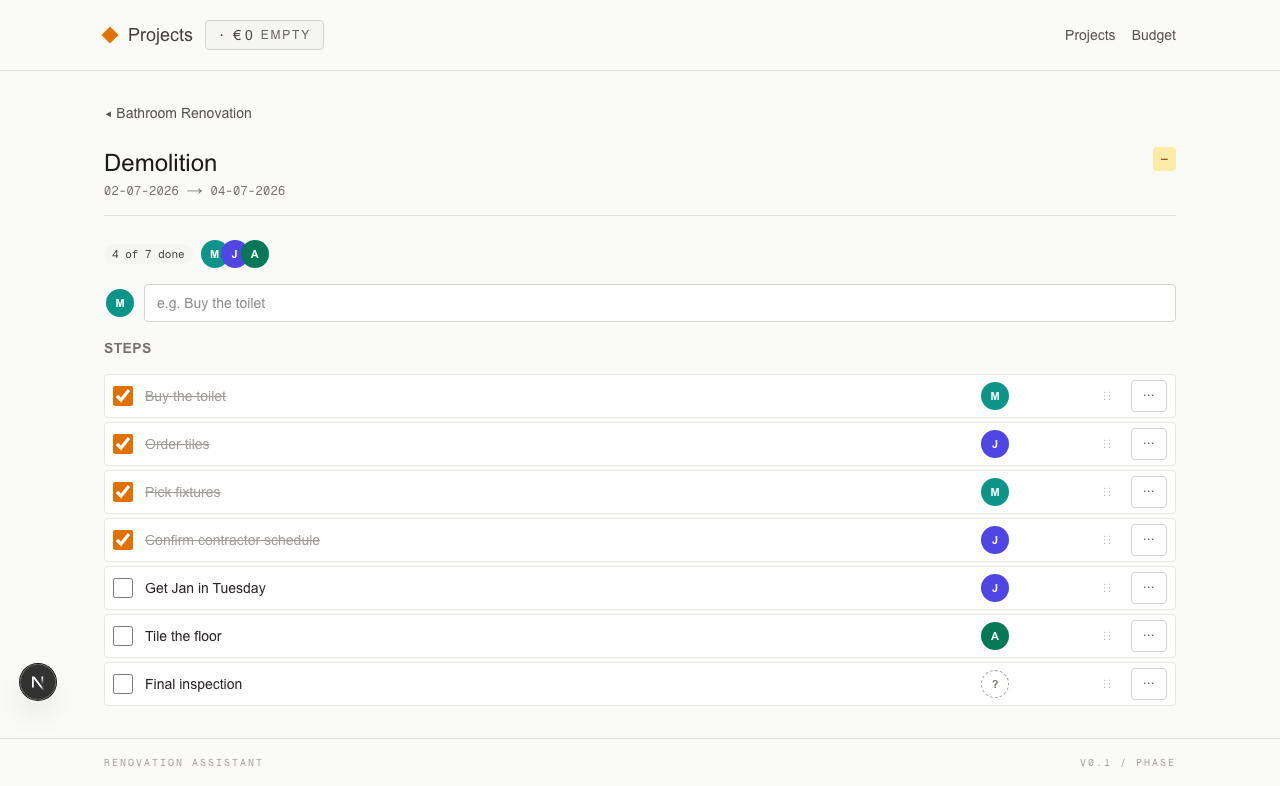1280x786 pixels.
Task: Grab drag handle on Tile the floor row
Action: [1107, 636]
